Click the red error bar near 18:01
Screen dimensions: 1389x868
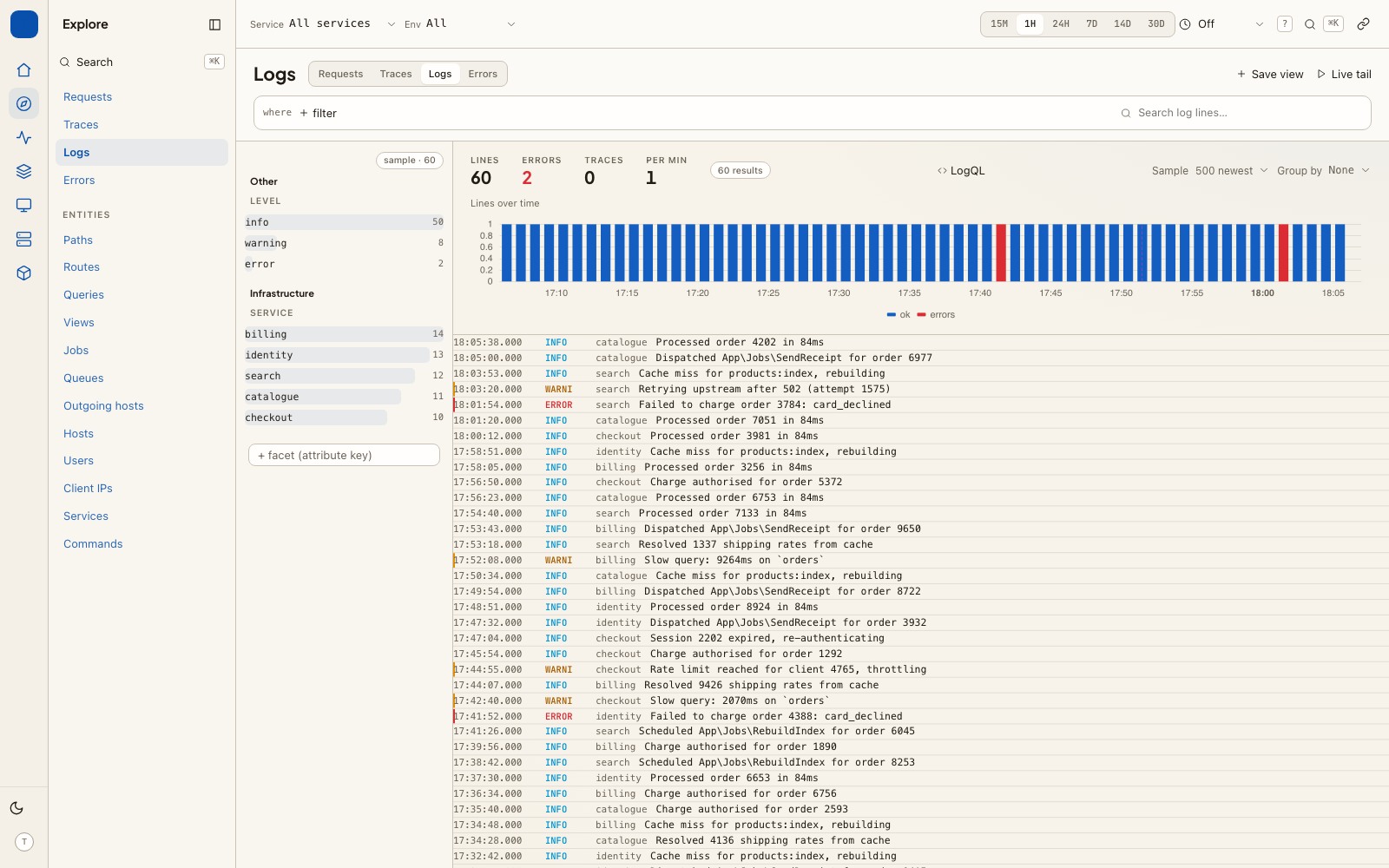point(1283,253)
